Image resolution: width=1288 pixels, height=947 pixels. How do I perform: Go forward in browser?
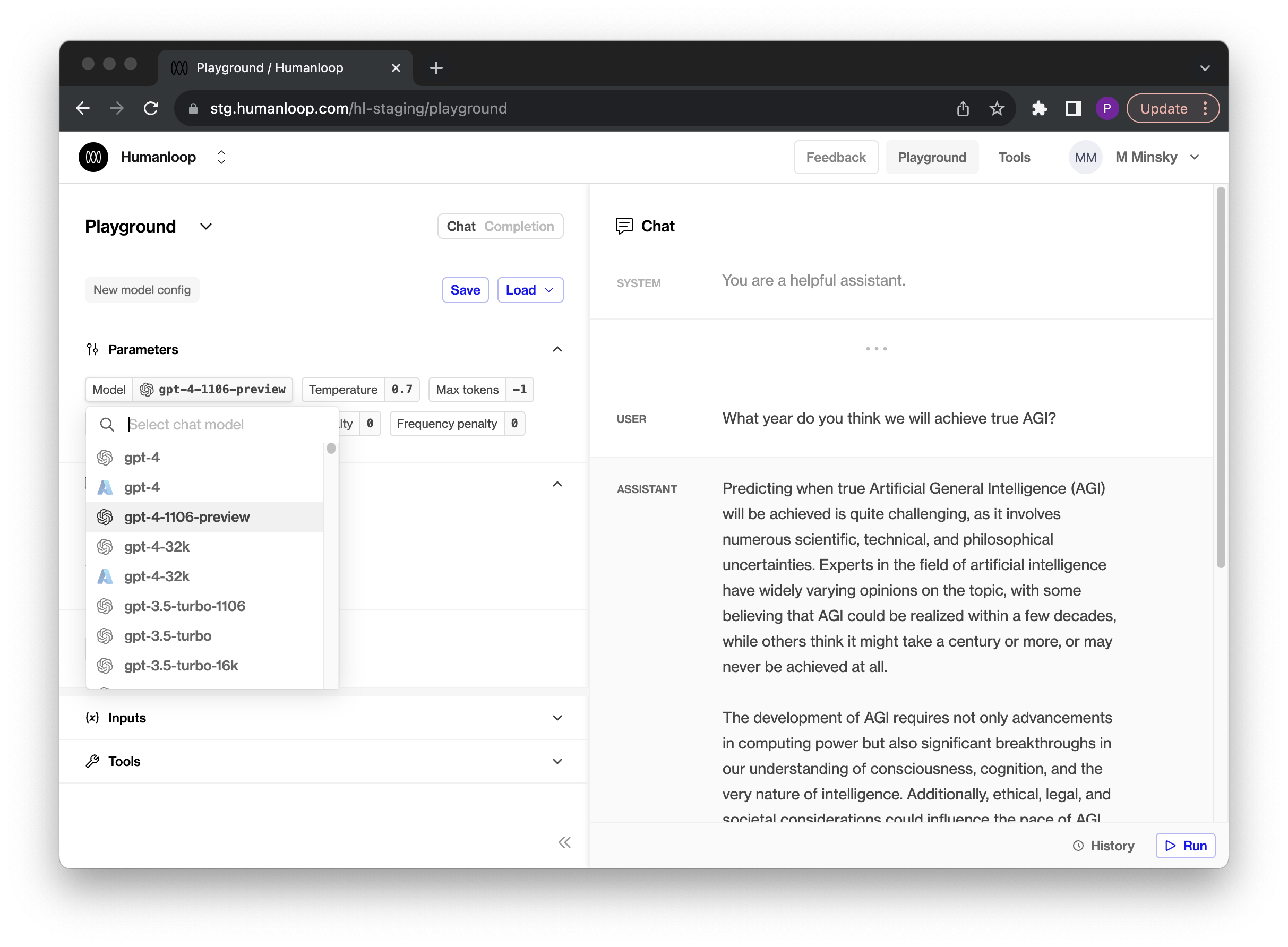tap(117, 108)
